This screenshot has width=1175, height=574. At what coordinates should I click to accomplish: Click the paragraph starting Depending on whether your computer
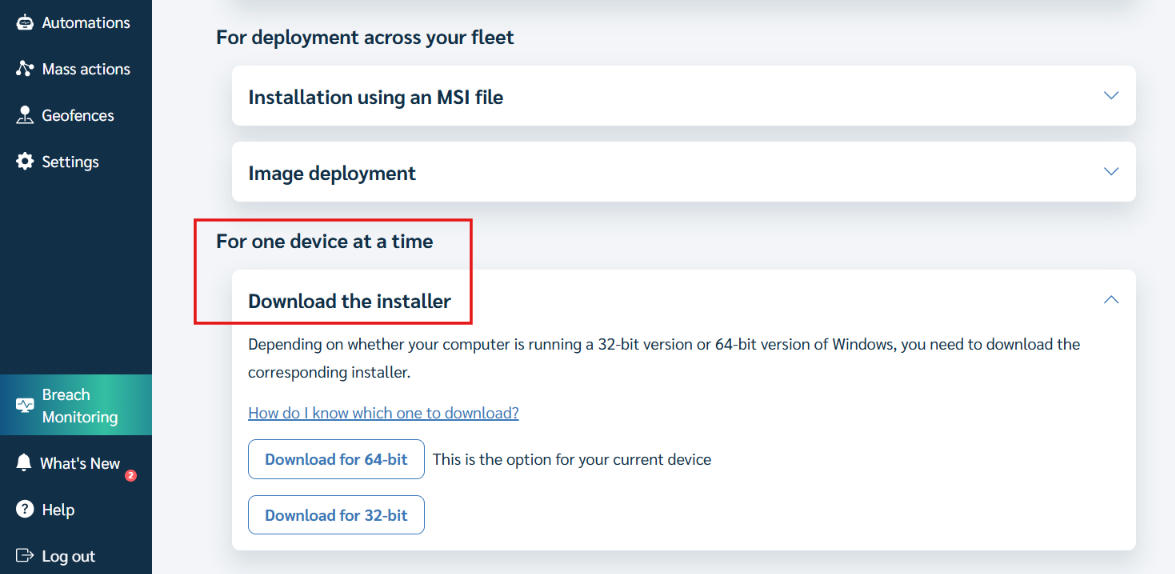[664, 358]
